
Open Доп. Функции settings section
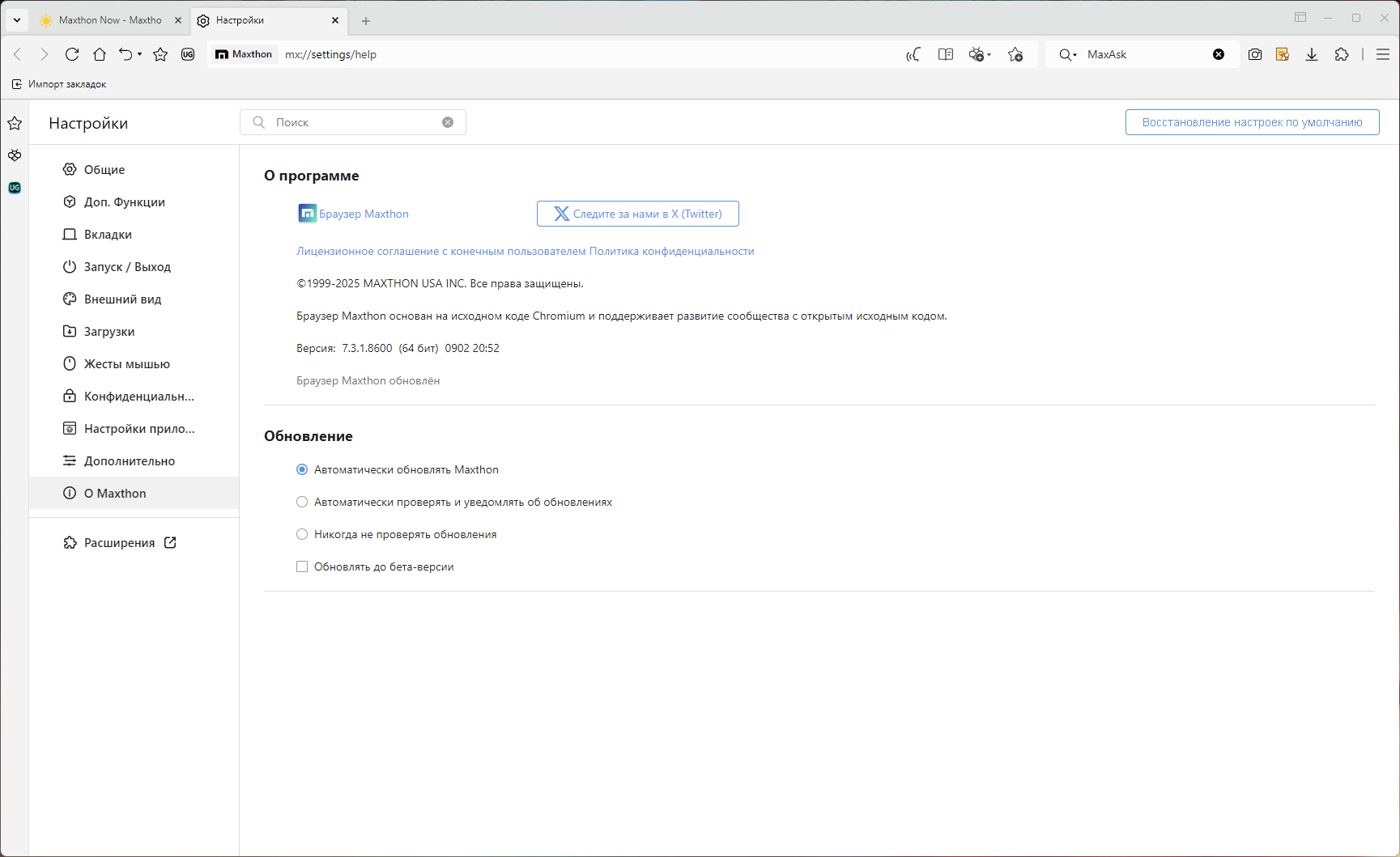click(x=134, y=202)
